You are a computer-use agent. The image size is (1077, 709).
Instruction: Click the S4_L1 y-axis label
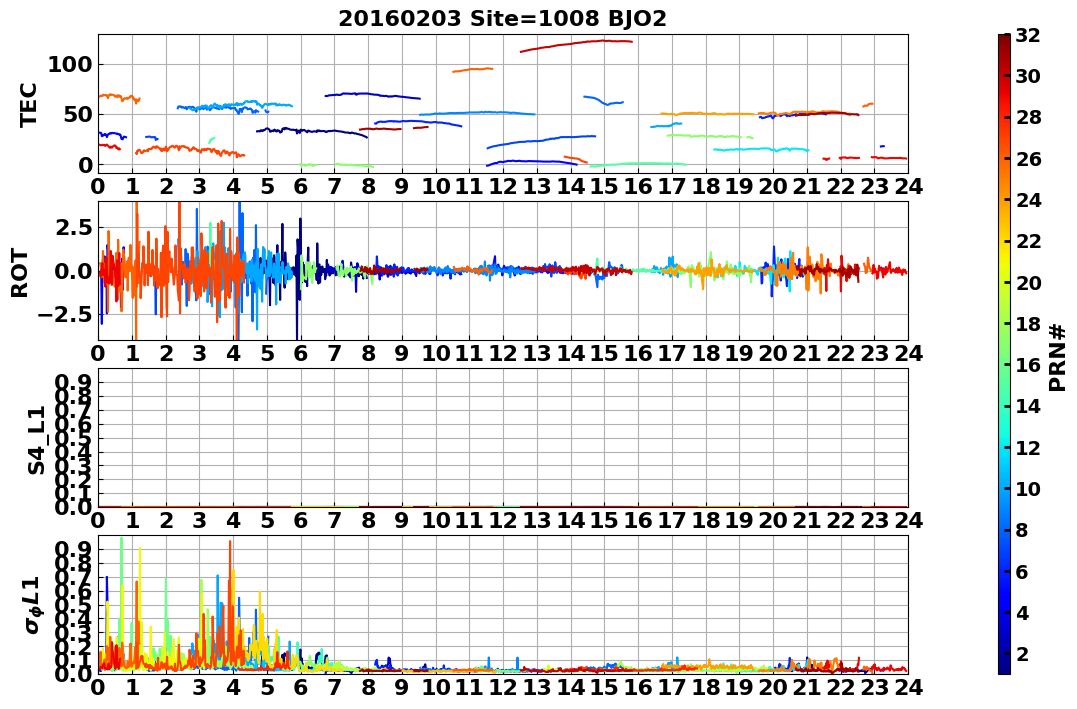(x=36, y=440)
